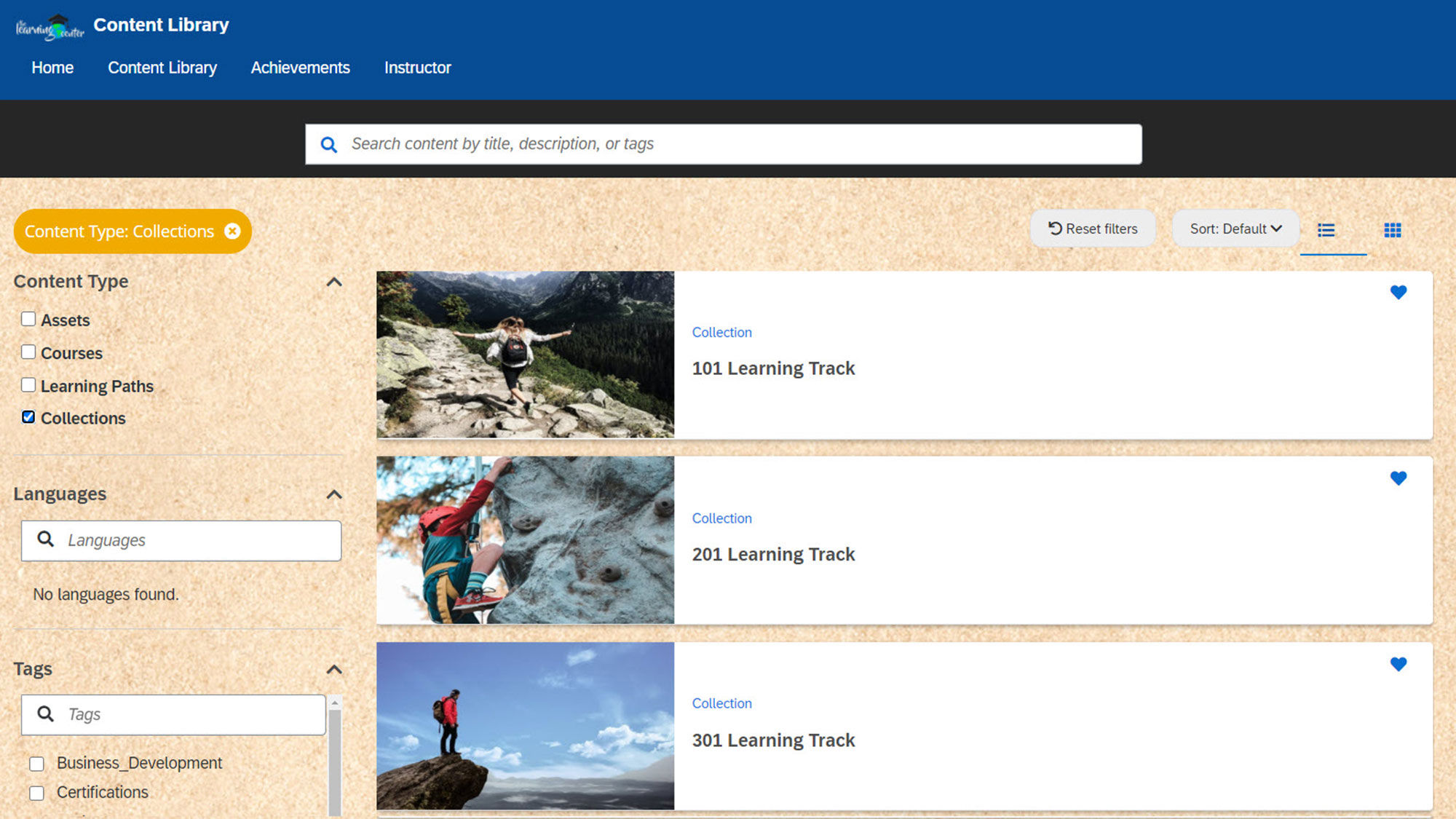Unfavorite the 101 Learning Track heart

(1398, 293)
